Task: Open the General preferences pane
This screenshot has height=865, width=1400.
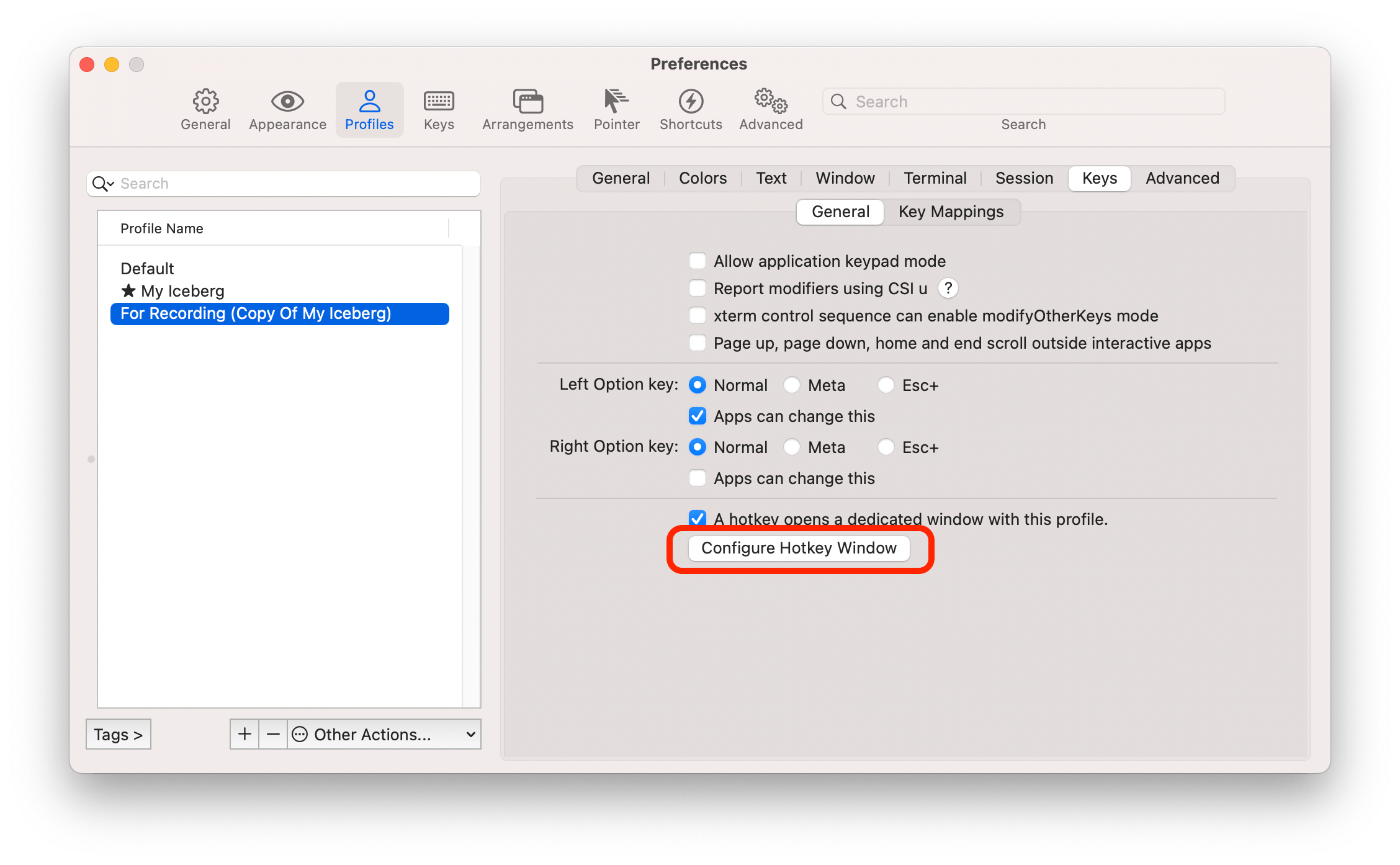Action: coord(205,110)
